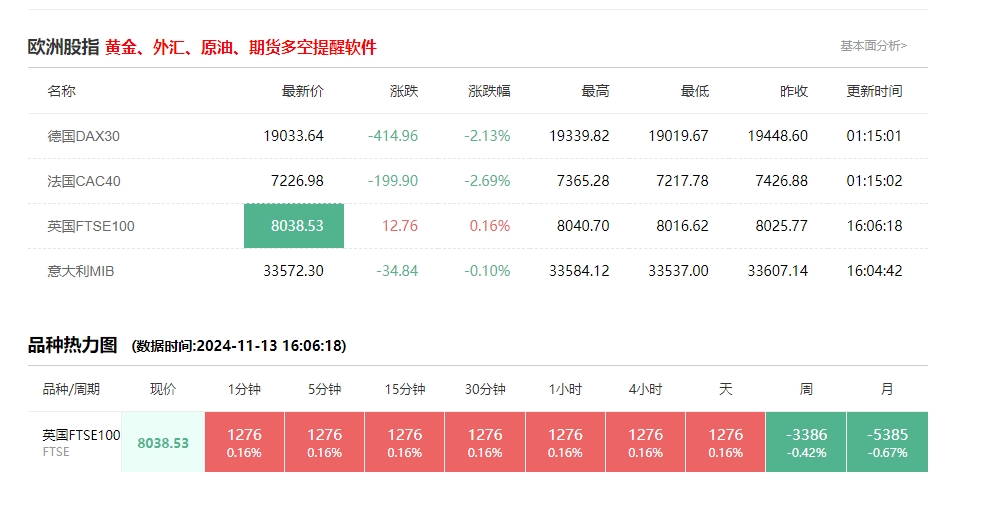
Task: Open the 法国CAC40 index row name
Action: (84, 181)
